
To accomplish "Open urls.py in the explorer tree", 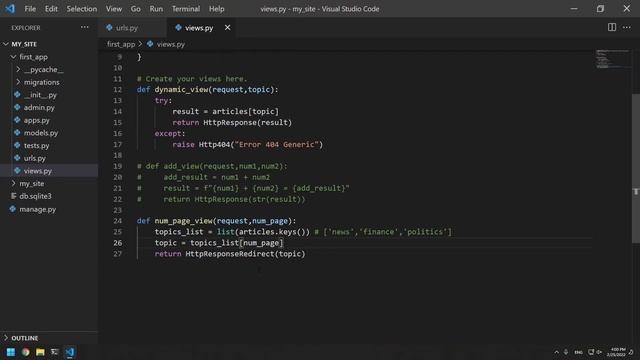I will point(35,158).
